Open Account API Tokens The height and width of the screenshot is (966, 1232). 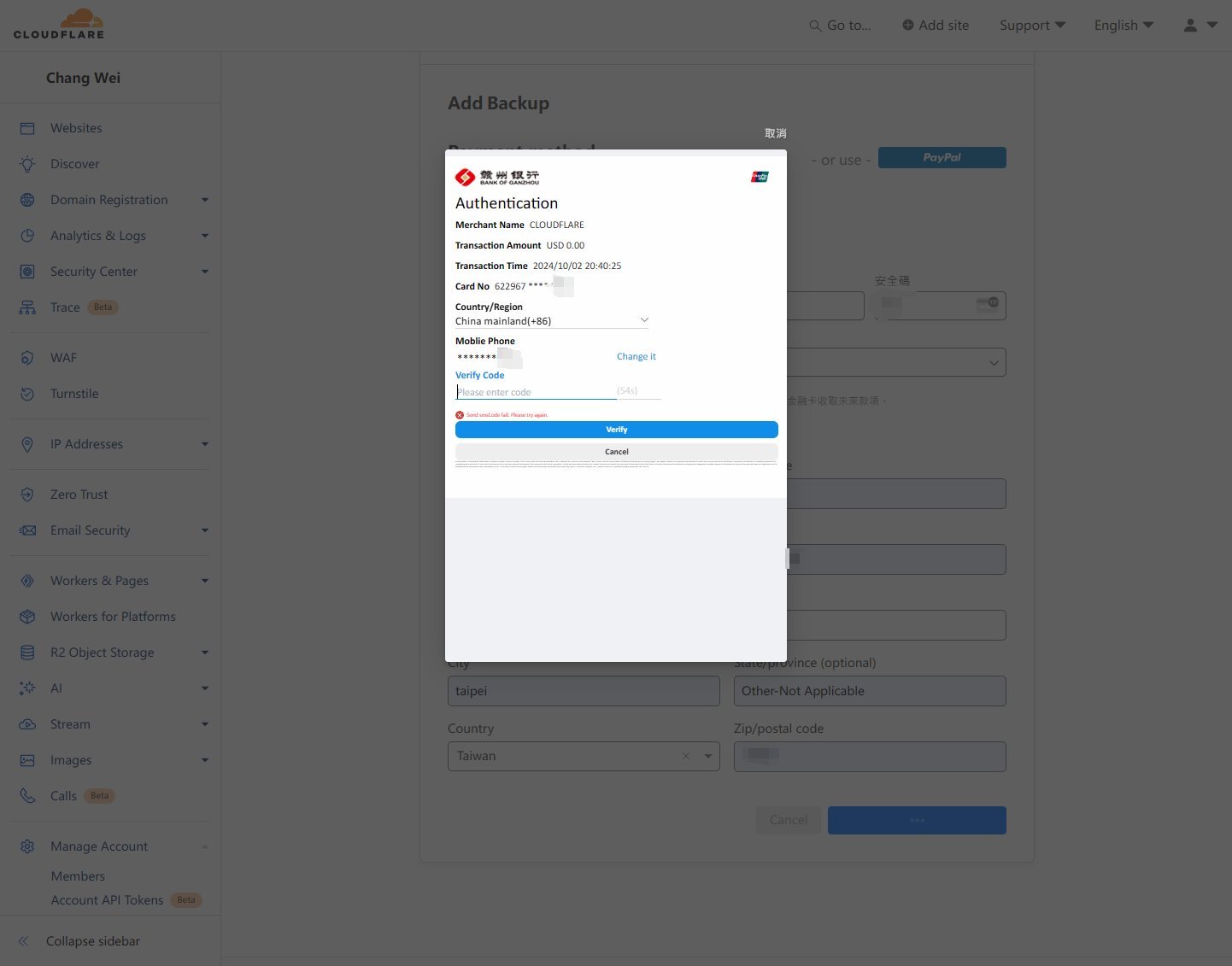107,900
